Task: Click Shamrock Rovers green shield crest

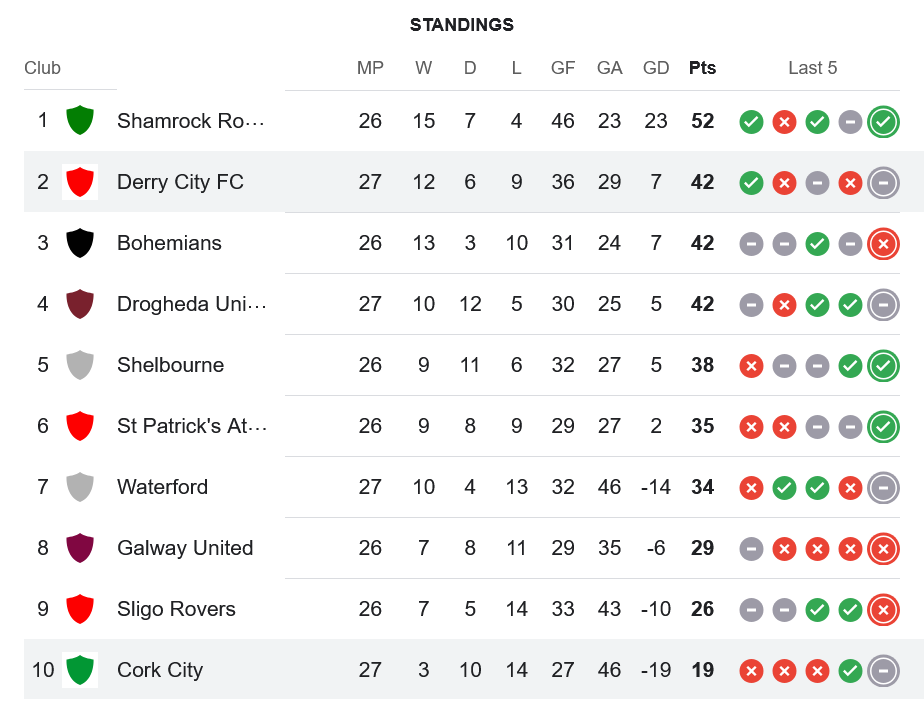Action: point(80,121)
